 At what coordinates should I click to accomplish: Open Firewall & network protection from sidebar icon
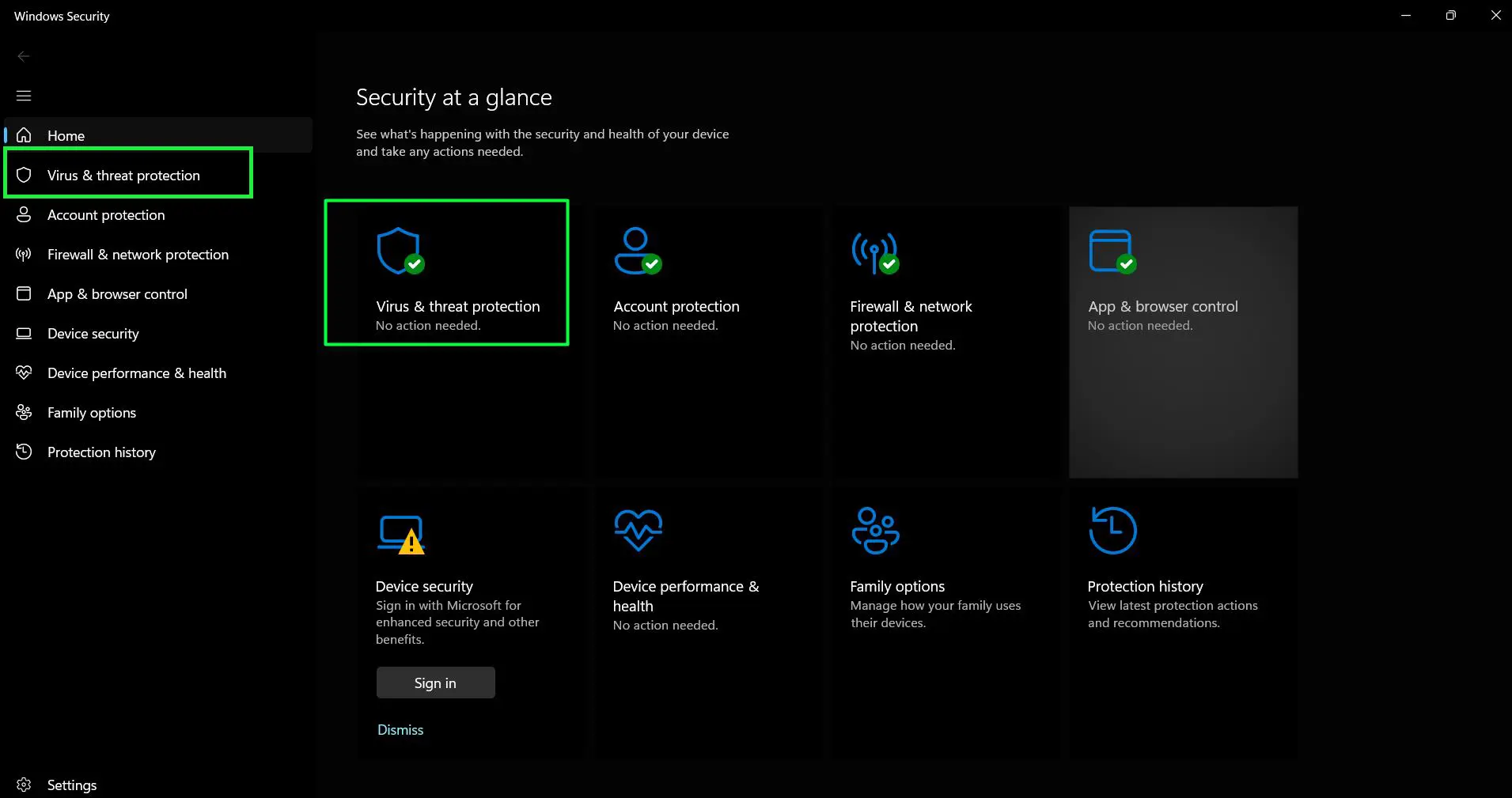[24, 255]
